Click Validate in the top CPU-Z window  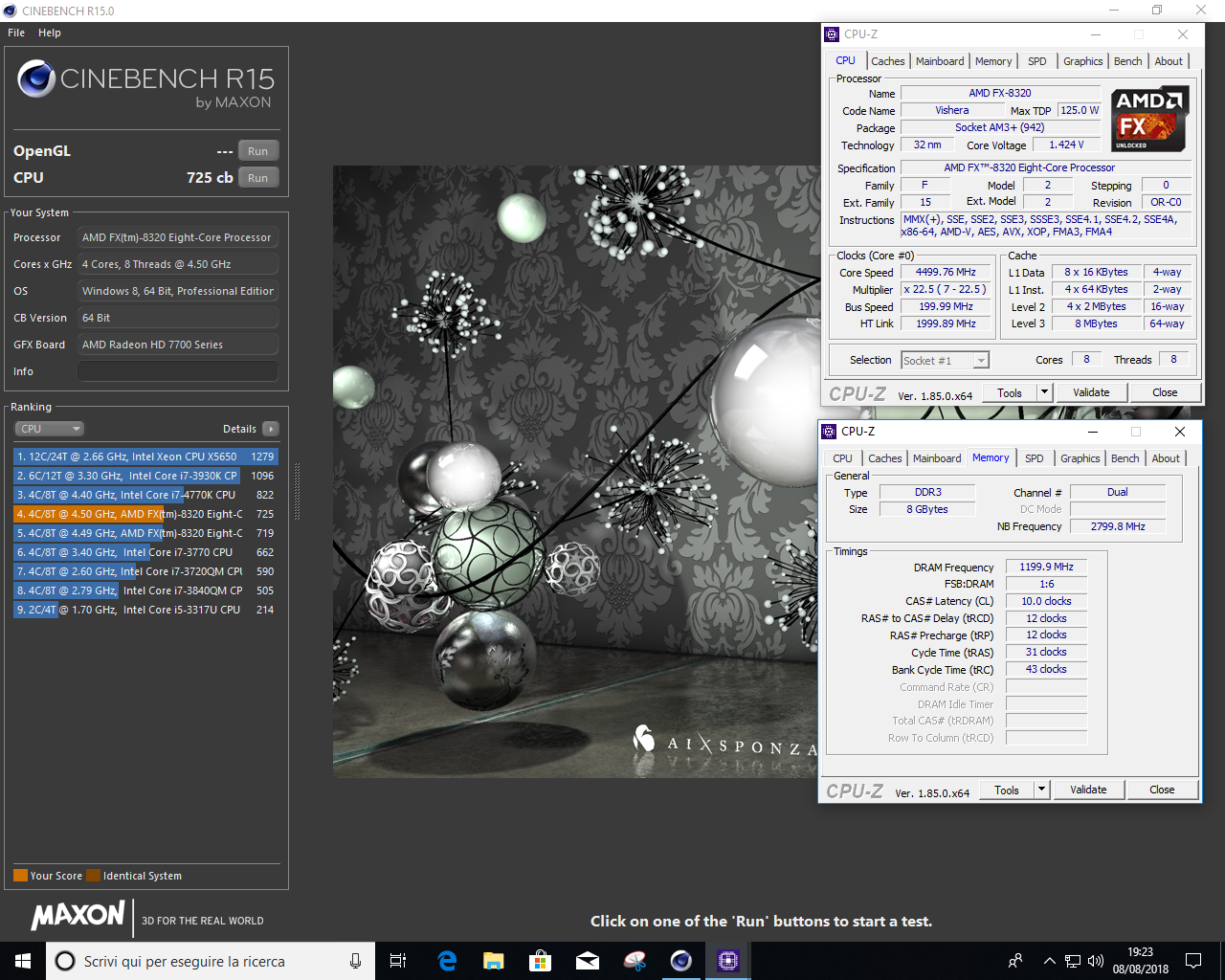(1091, 392)
